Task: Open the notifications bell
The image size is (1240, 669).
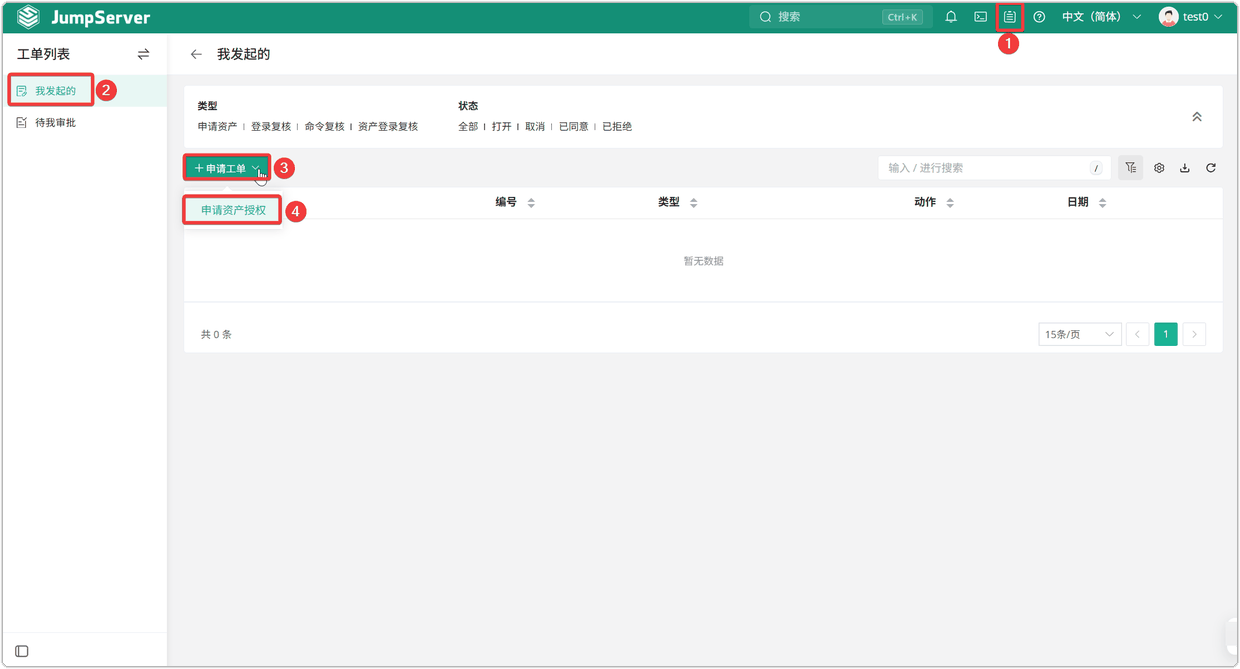Action: pos(951,17)
